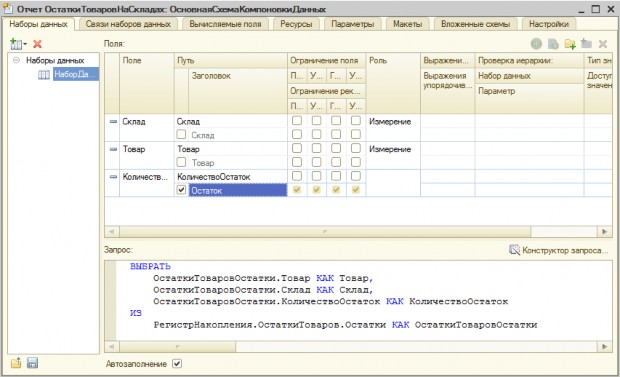Maximize the schema editor window

click(x=595, y=9)
